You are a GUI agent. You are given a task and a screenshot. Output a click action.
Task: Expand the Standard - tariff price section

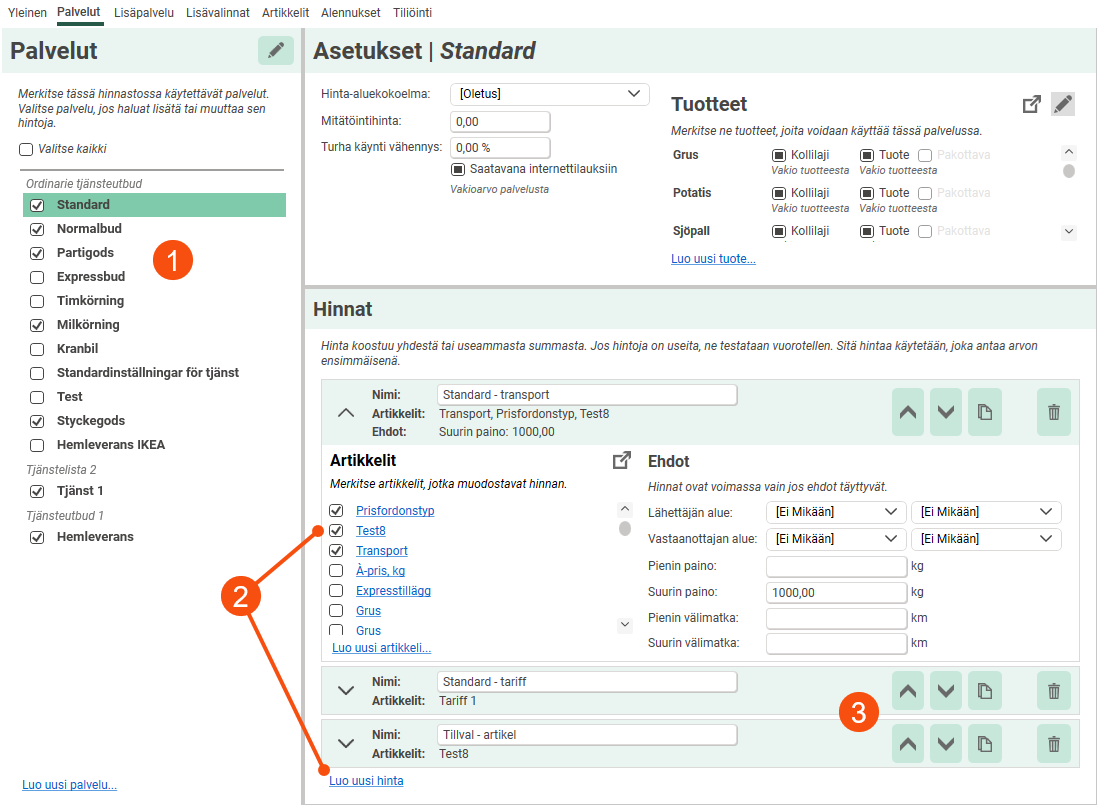pos(346,690)
